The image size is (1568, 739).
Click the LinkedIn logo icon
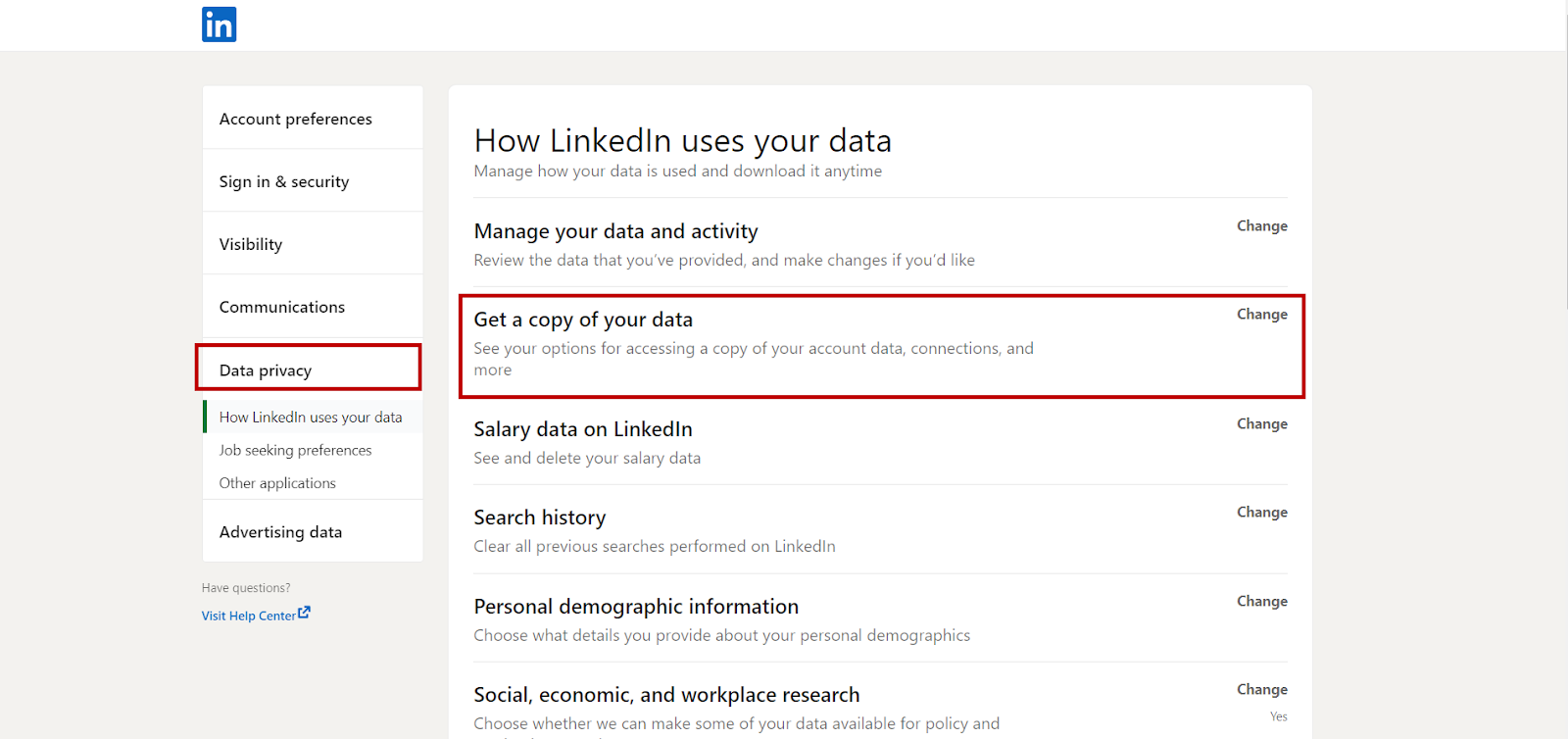point(219,25)
